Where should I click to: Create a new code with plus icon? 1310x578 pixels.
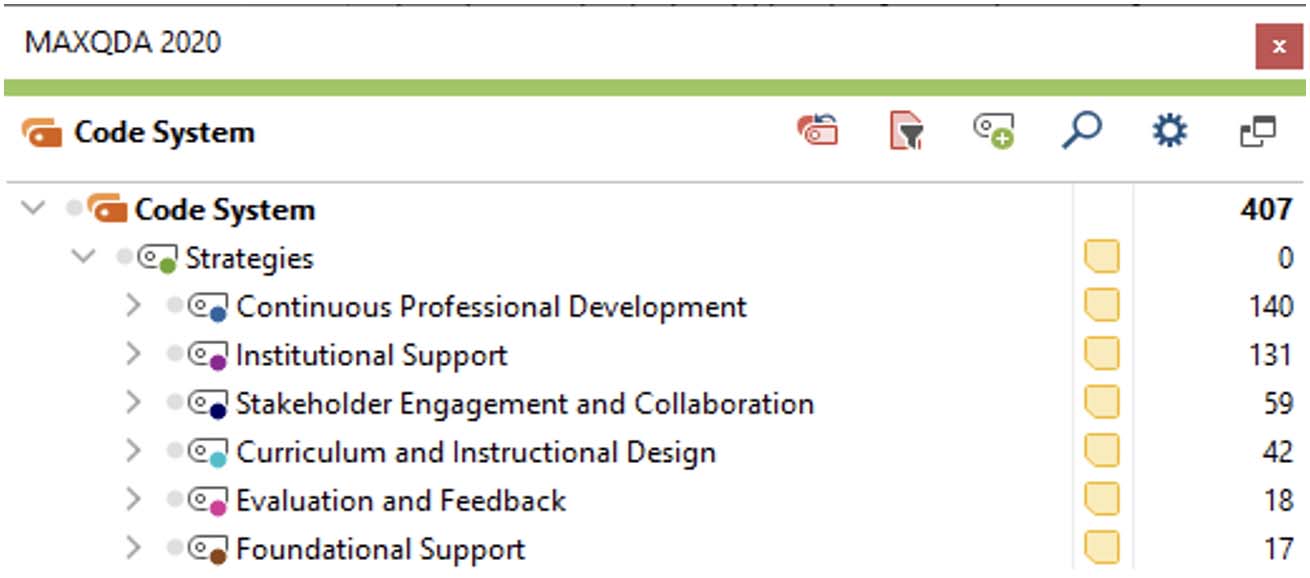(994, 132)
